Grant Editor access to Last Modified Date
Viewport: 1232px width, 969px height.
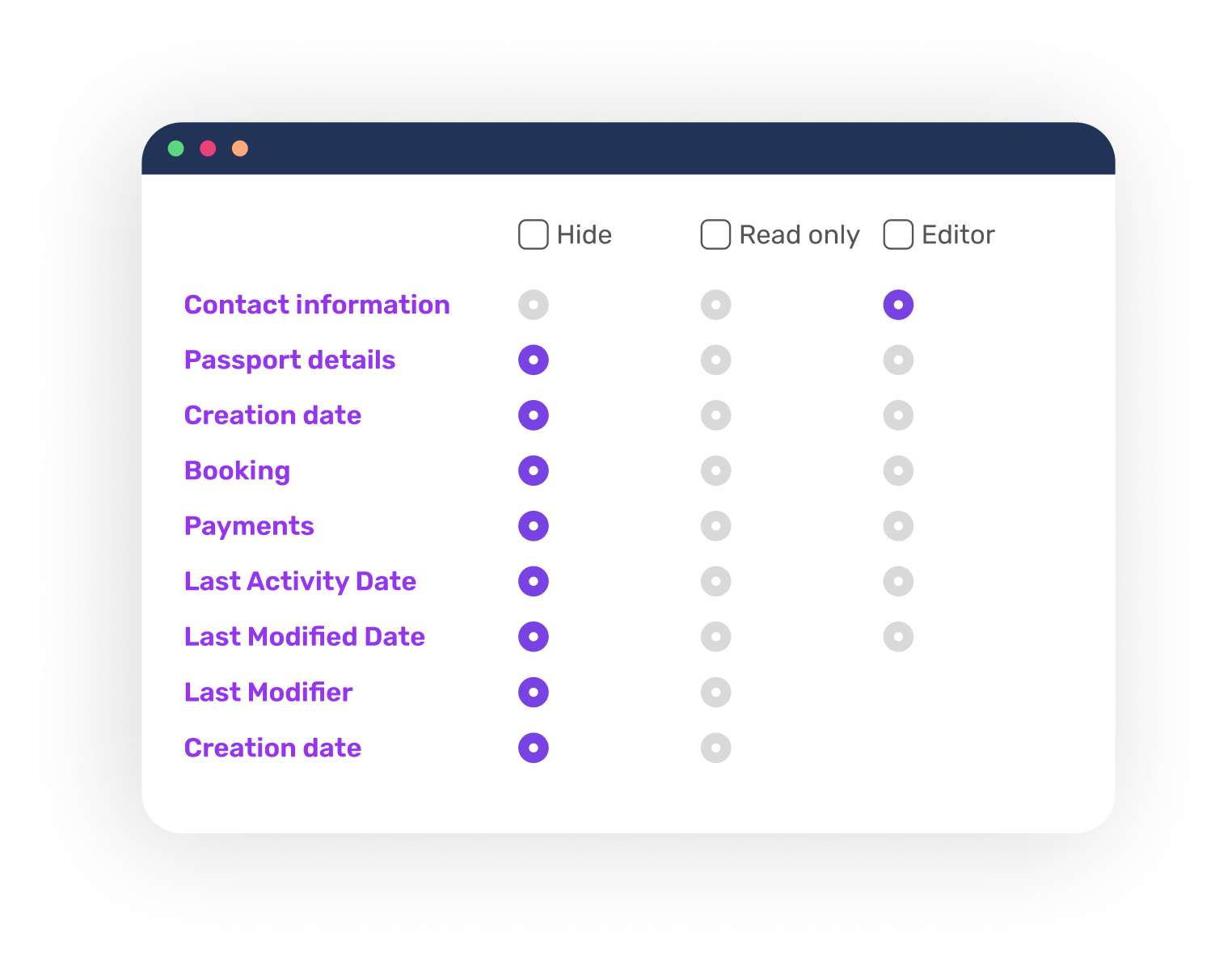coord(898,636)
